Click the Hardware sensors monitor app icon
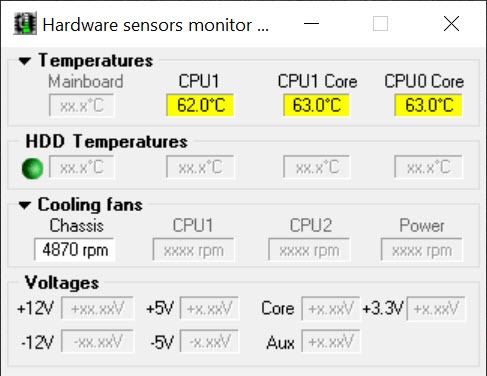 25,24
